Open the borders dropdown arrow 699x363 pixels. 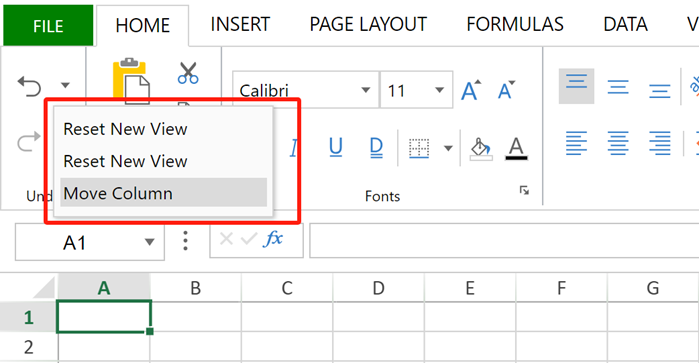pos(448,148)
